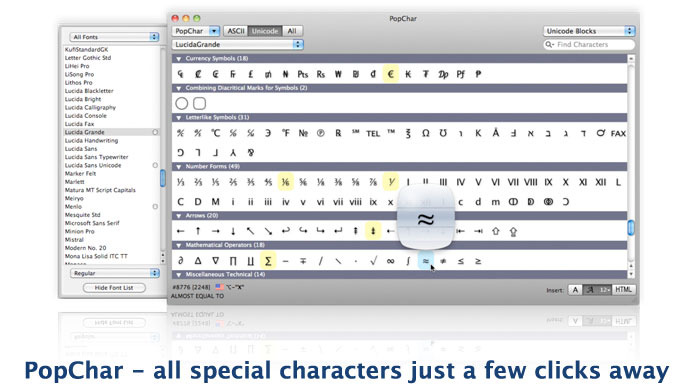Click the character table scrollbar thumb
Image resolution: width=694 pixels, height=384 pixels.
[x=631, y=228]
